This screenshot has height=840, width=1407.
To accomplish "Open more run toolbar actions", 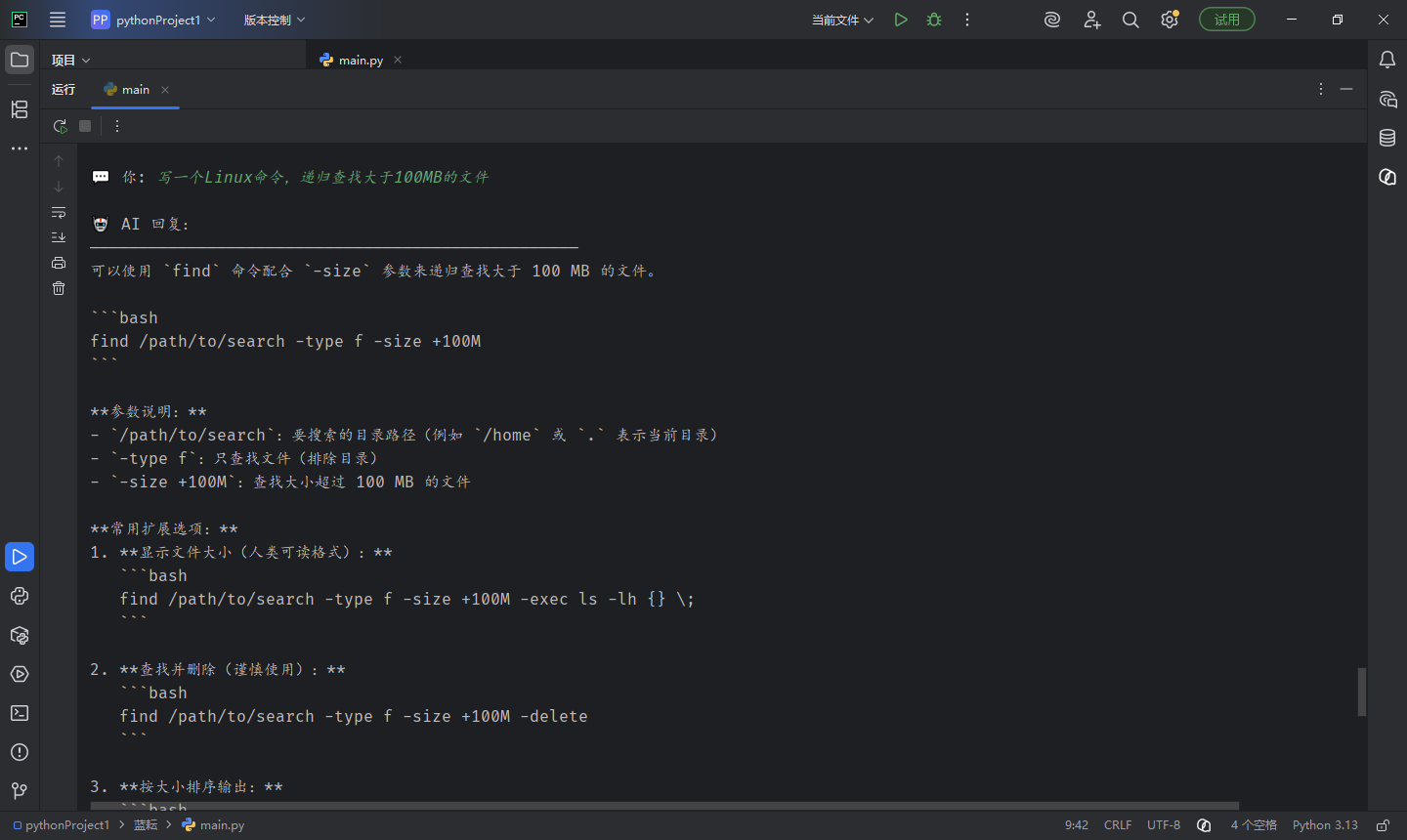I will coord(117,126).
